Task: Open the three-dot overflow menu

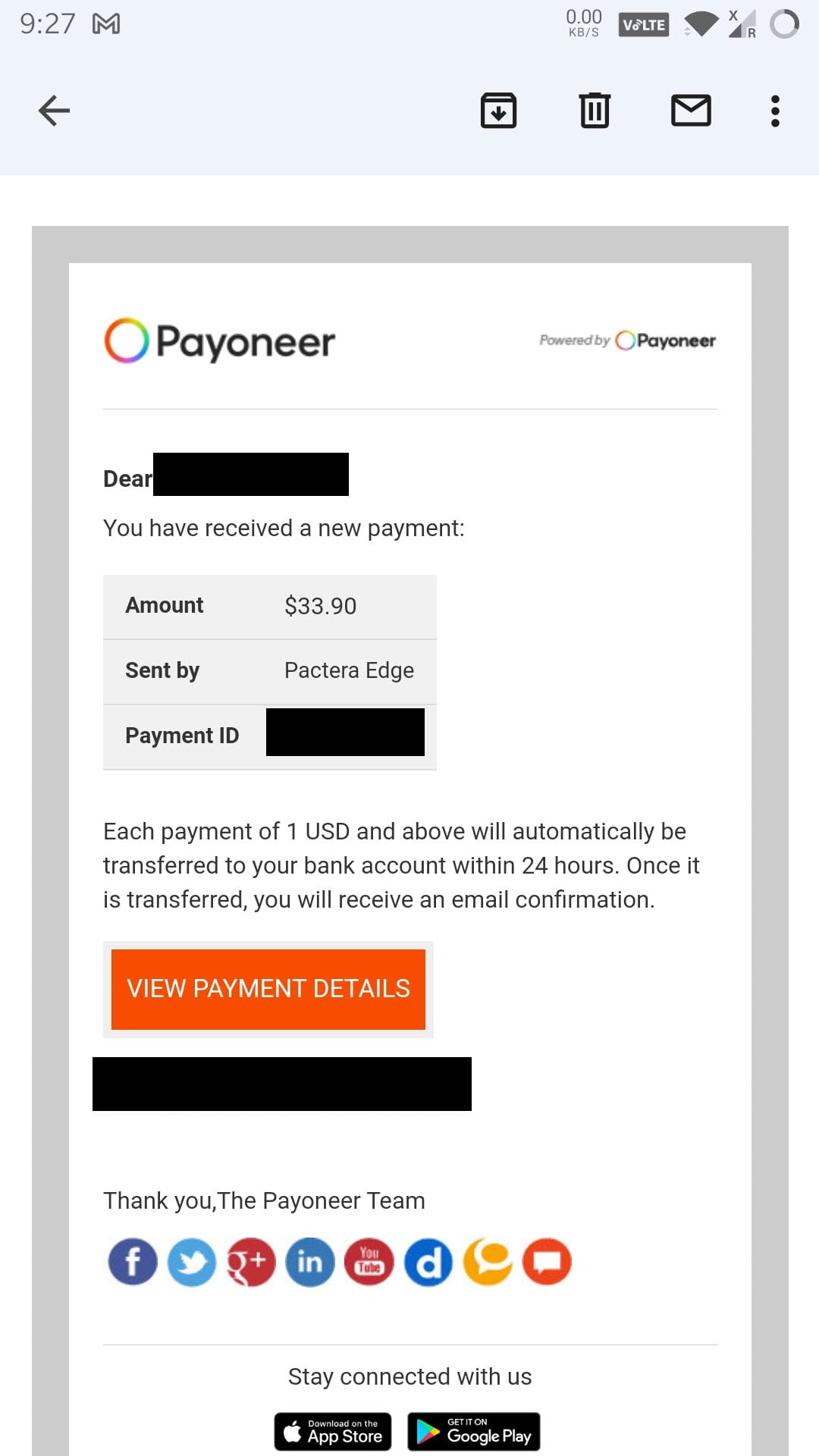Action: click(x=775, y=111)
